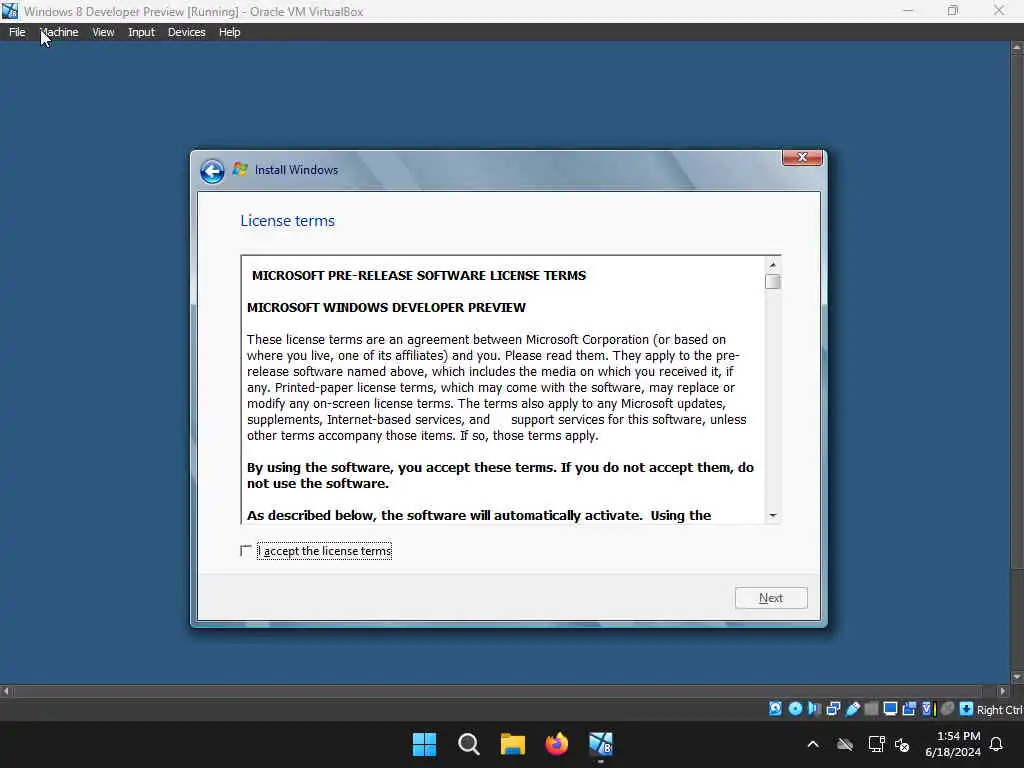Check the accept license terms checkbox

pos(246,551)
